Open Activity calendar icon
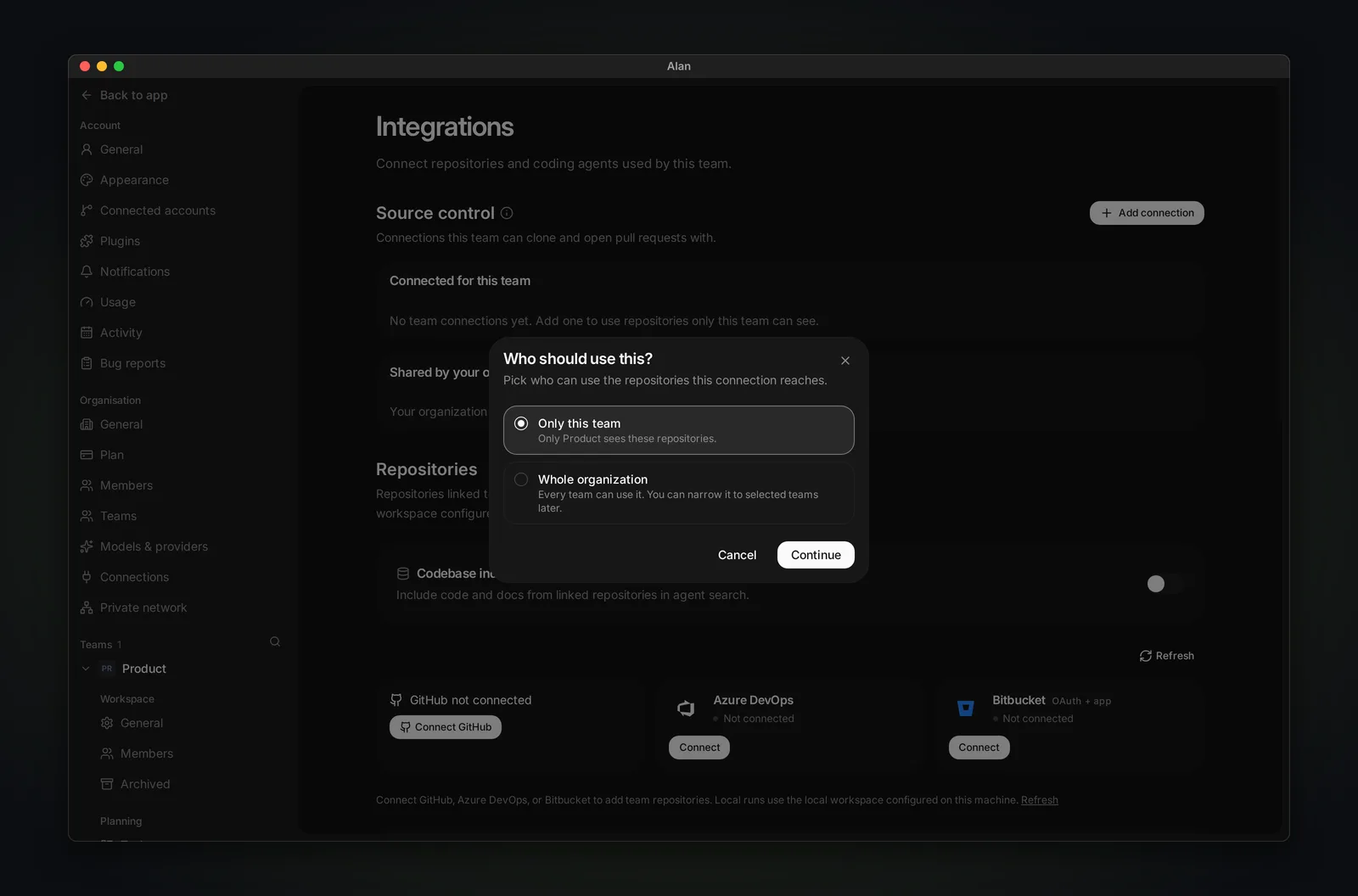The image size is (1358, 896). click(87, 333)
